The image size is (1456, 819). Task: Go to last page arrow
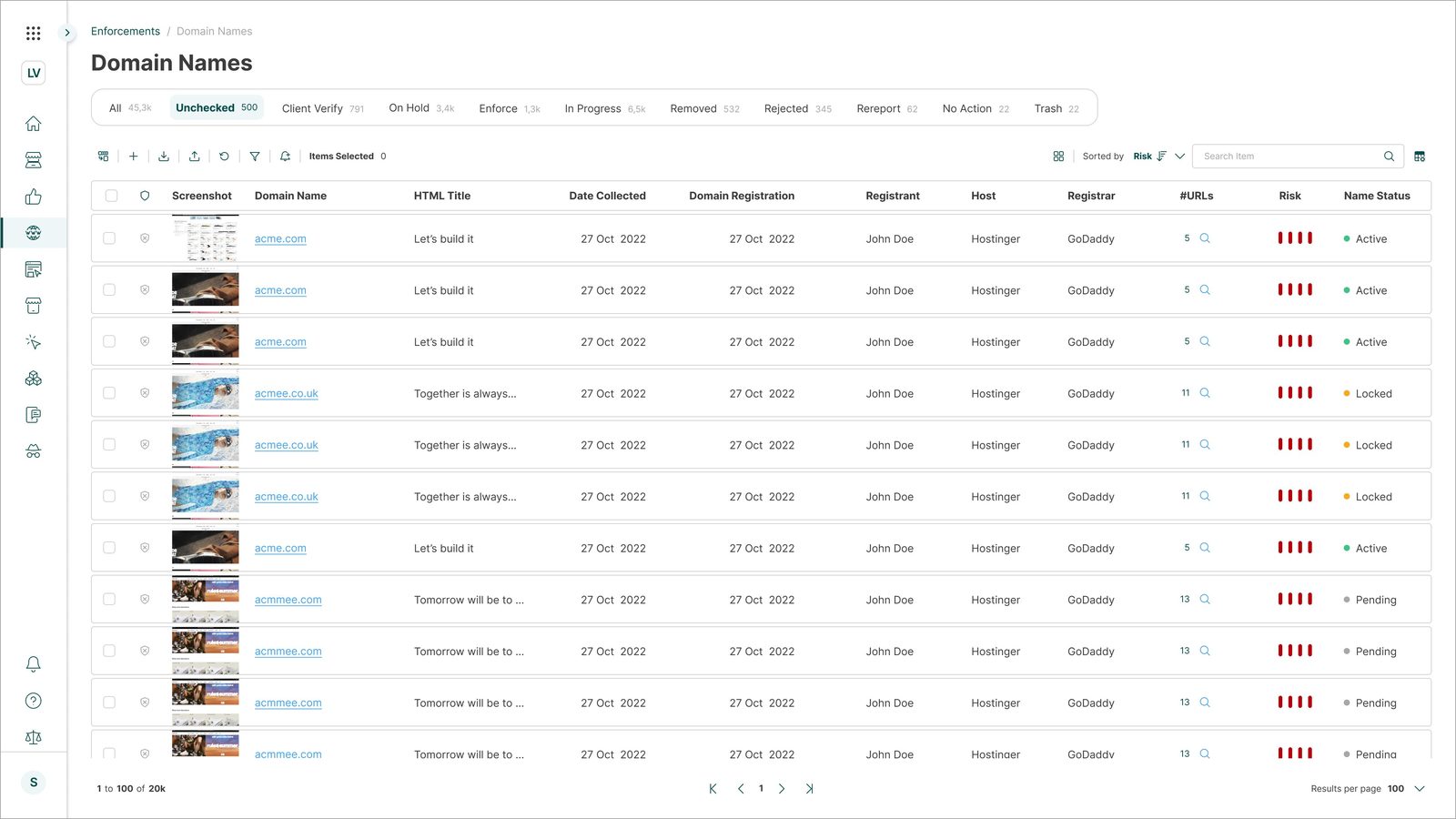(809, 789)
